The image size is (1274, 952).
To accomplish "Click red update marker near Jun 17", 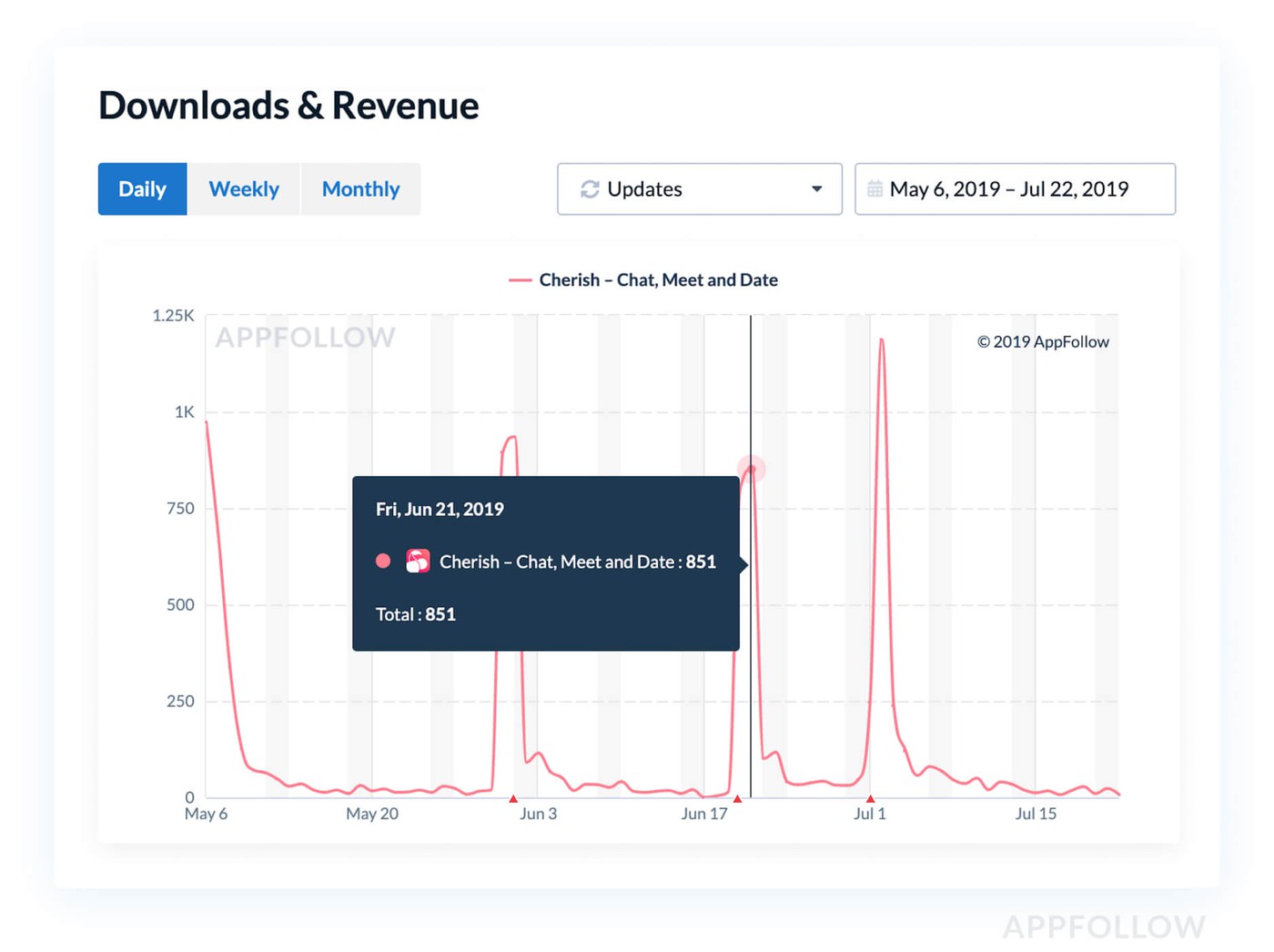I will (x=737, y=799).
